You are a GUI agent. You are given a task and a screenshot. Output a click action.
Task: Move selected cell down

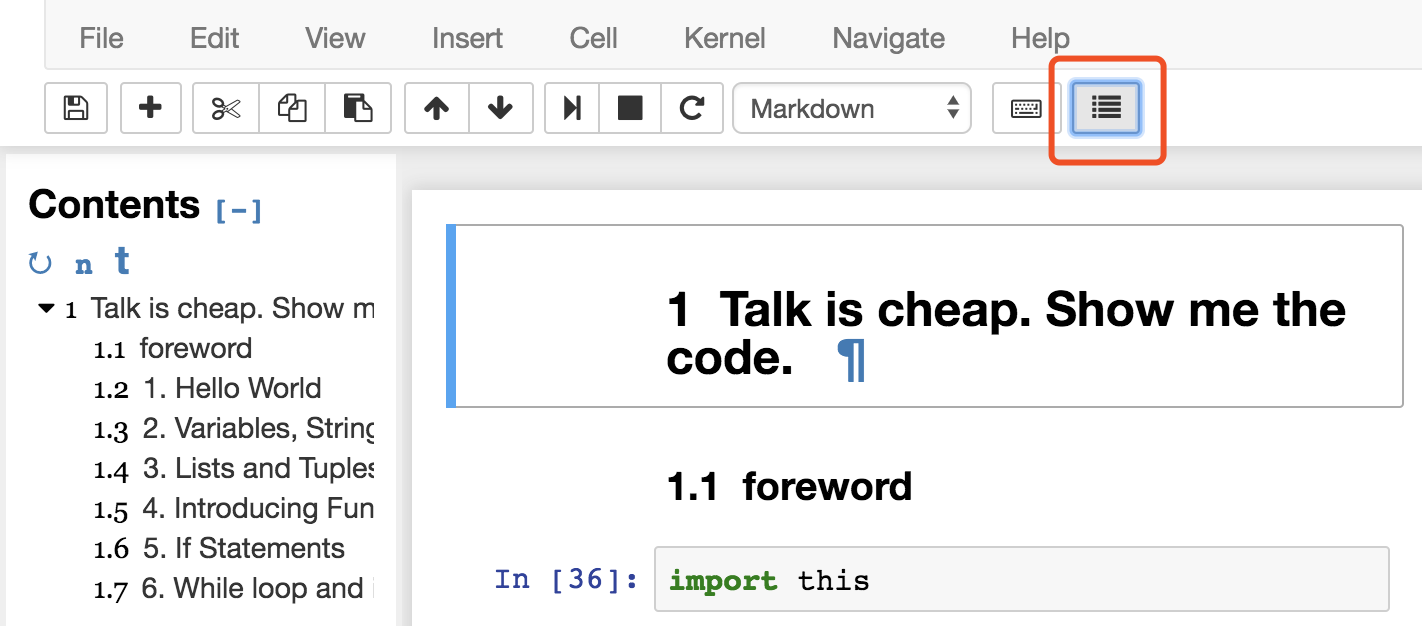coord(500,108)
